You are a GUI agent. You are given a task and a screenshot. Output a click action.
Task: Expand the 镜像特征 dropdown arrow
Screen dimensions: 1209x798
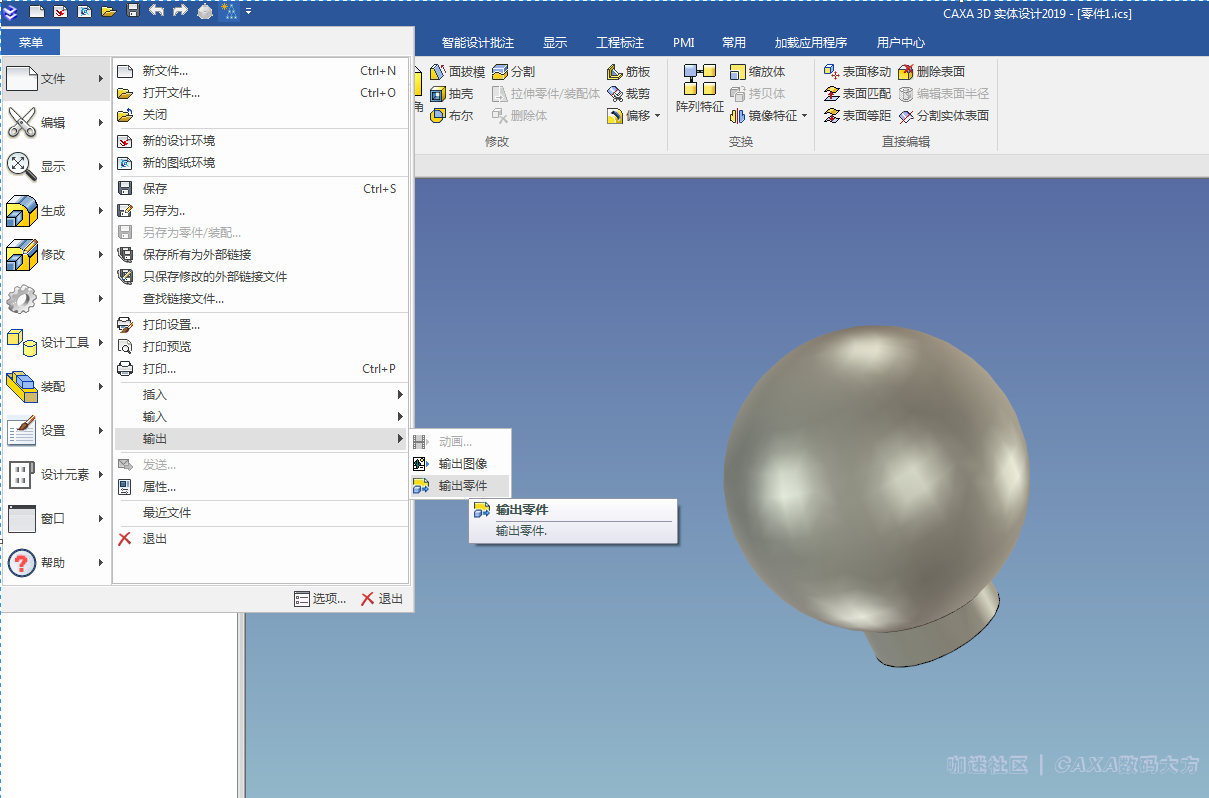[804, 116]
